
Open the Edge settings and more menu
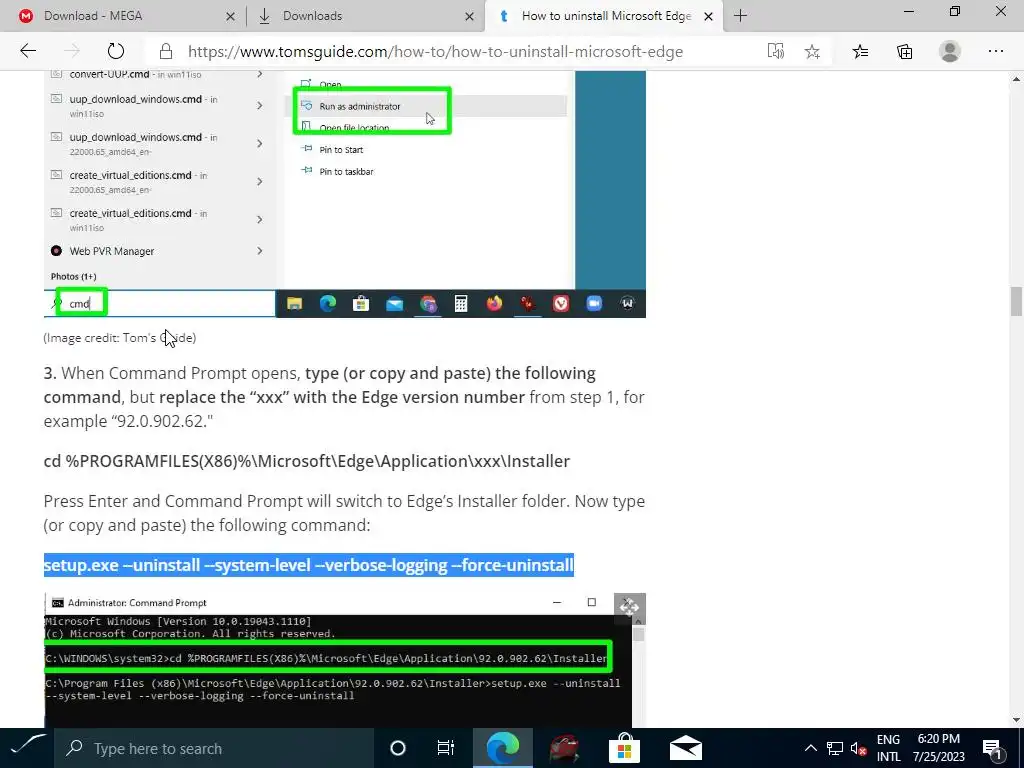click(995, 51)
